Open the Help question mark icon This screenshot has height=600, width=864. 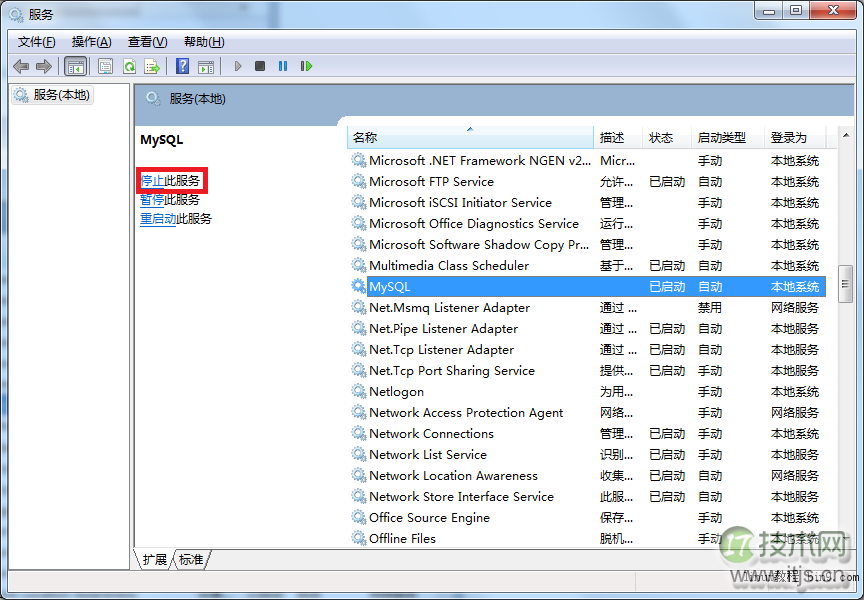182,67
